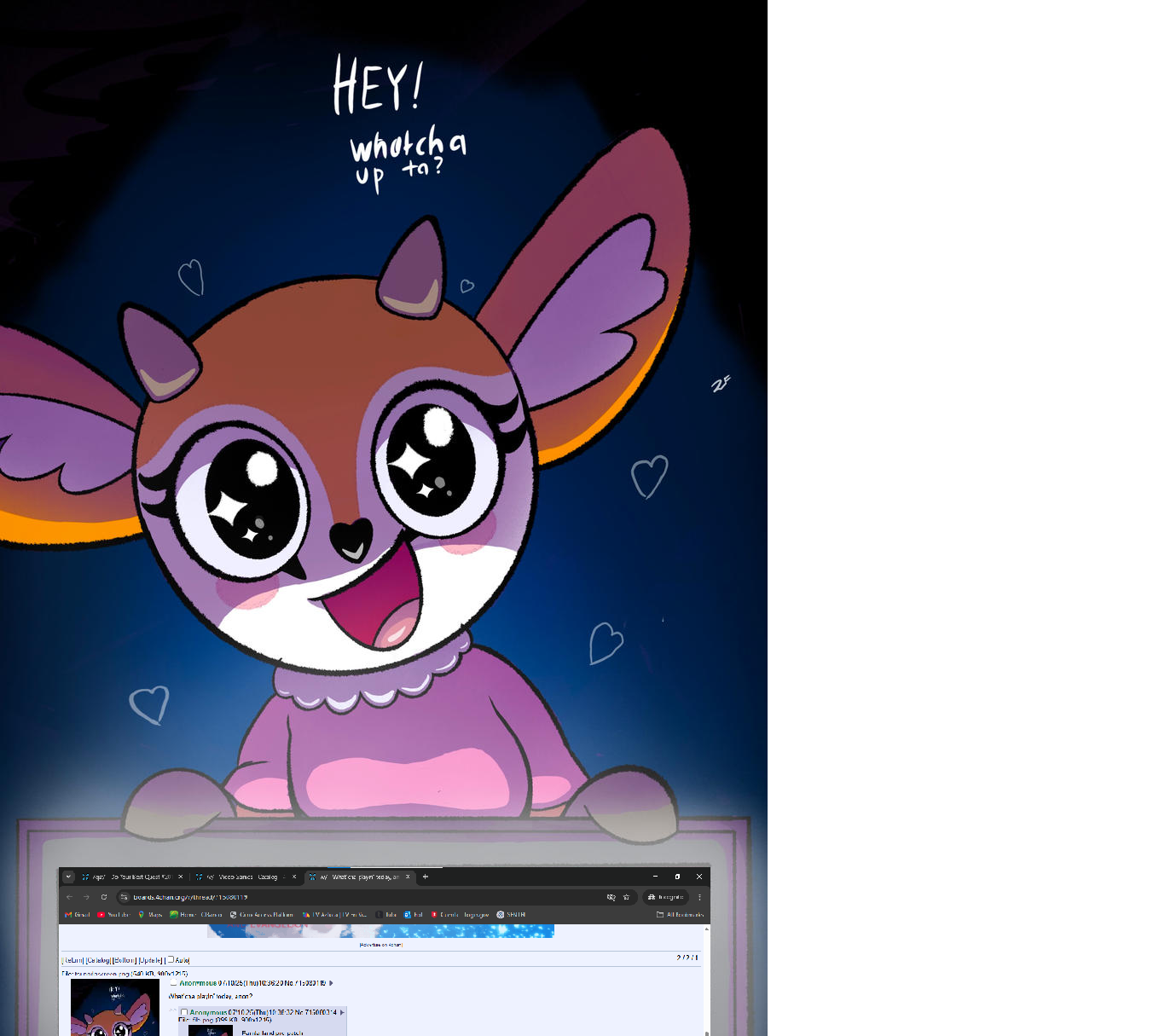1165x1036 pixels.
Task: Select the /v/ Whatcha playin' today tab
Action: click(359, 877)
